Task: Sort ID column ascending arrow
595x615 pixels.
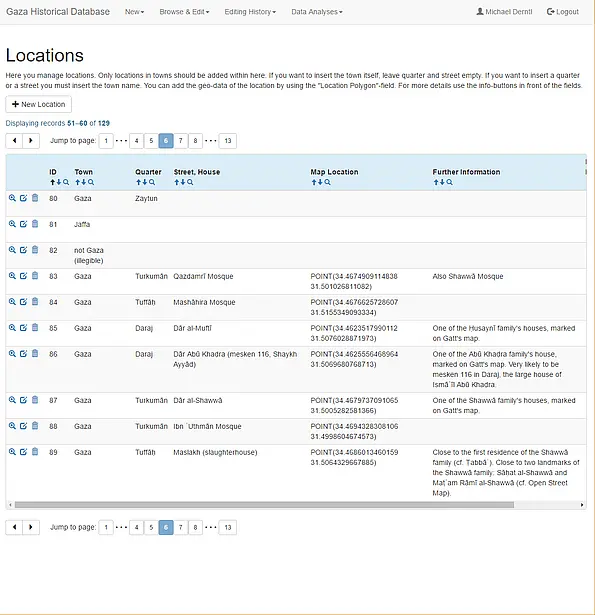Action: pyautogui.click(x=52, y=182)
